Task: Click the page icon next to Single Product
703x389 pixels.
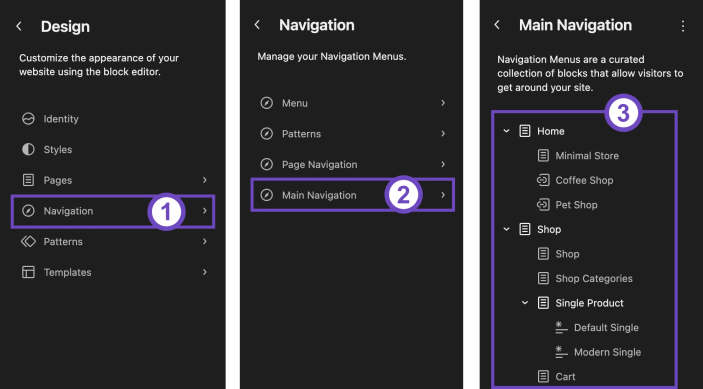Action: [x=543, y=303]
